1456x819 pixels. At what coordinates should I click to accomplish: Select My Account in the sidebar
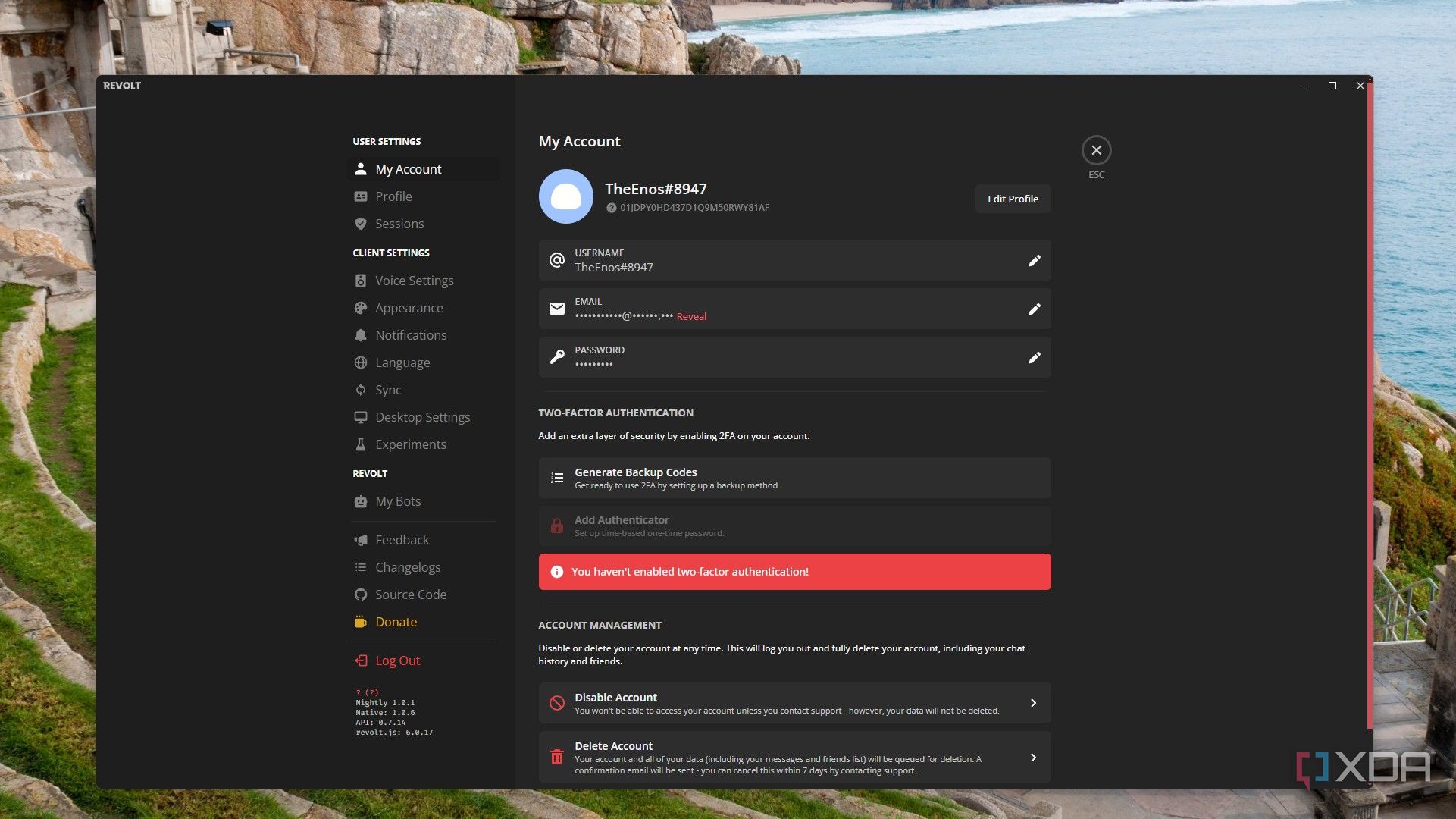pyautogui.click(x=424, y=169)
